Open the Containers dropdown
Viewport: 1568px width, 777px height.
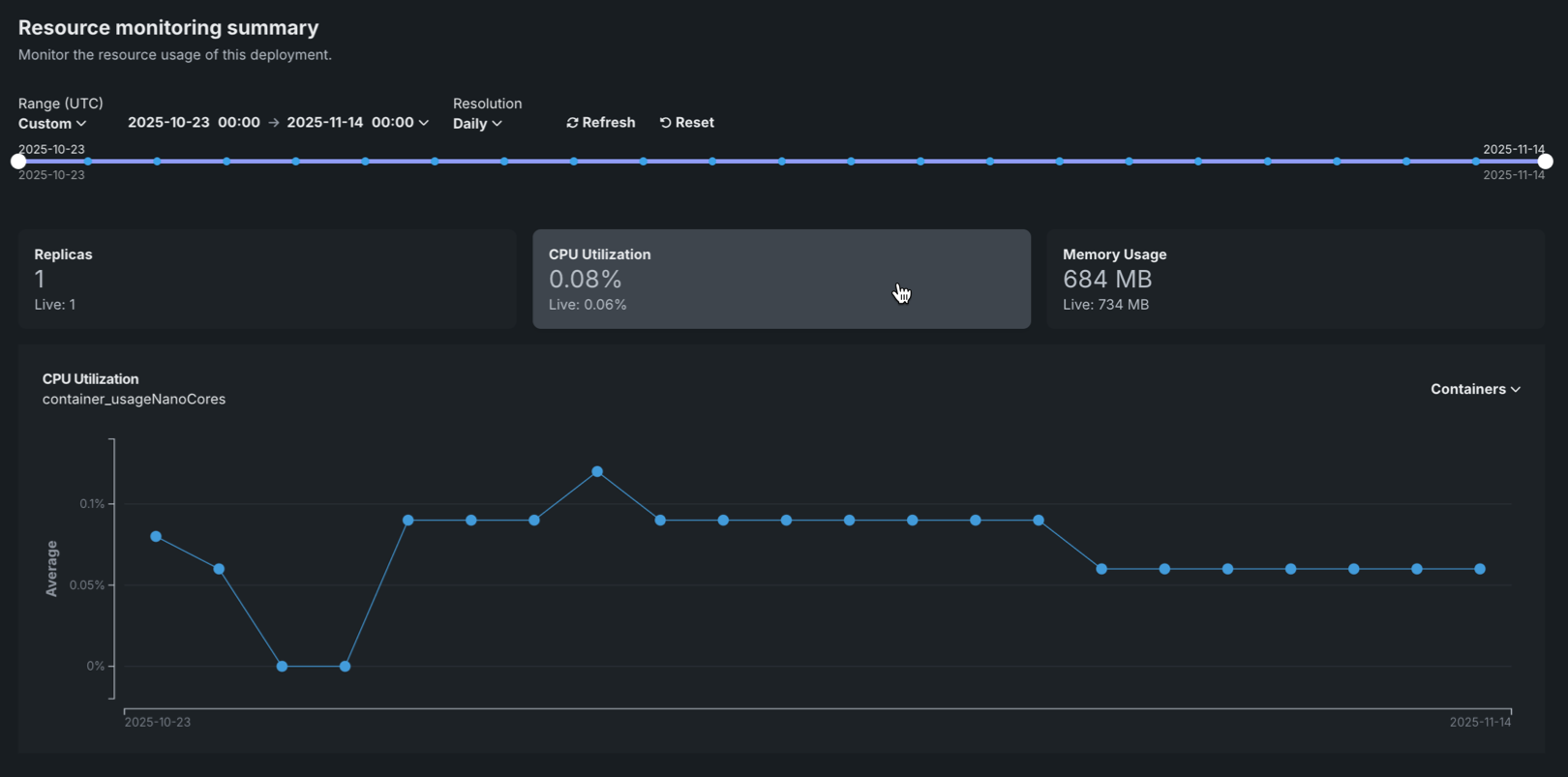(x=1475, y=389)
